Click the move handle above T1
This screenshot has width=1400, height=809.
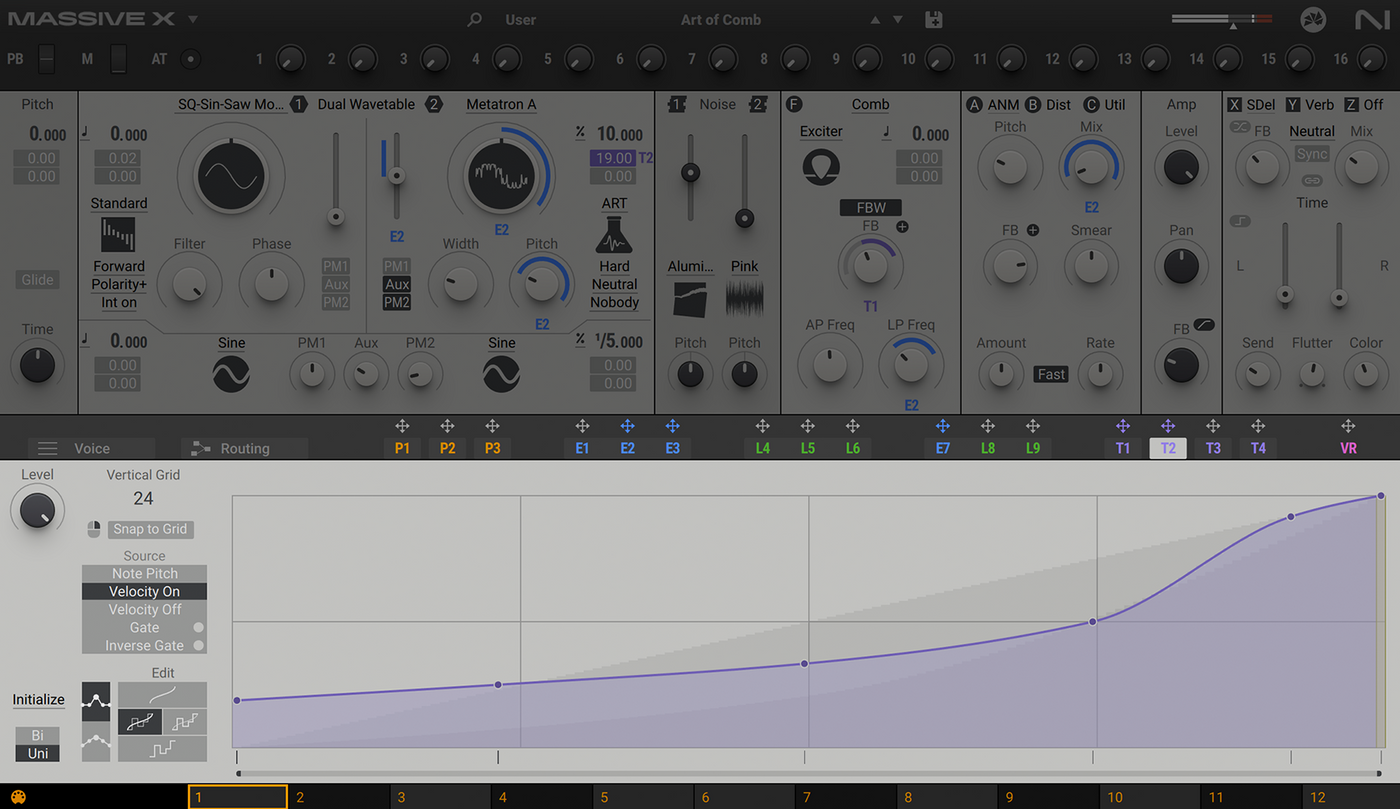(x=1123, y=427)
